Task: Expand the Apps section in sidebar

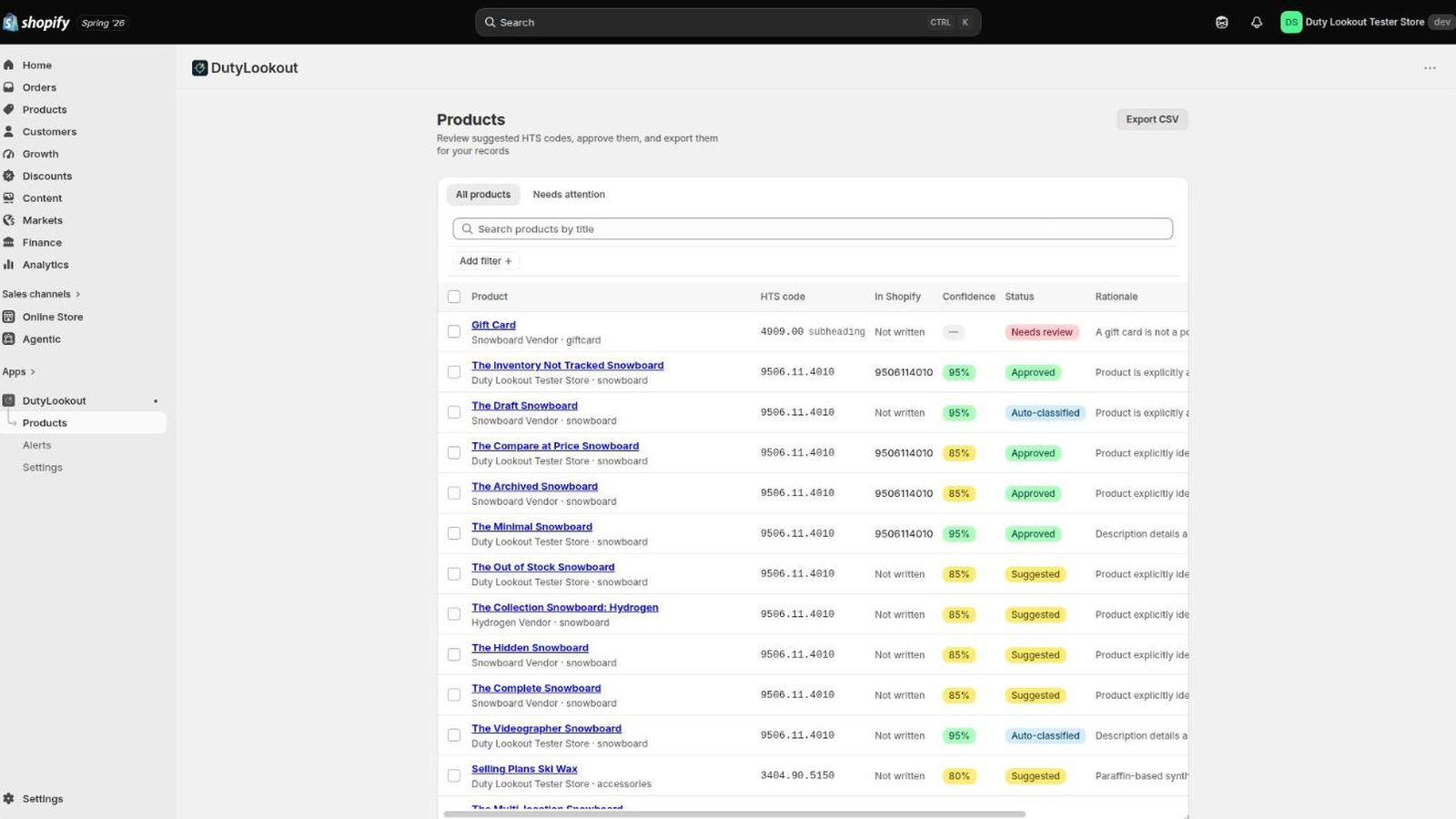Action: pos(18,371)
